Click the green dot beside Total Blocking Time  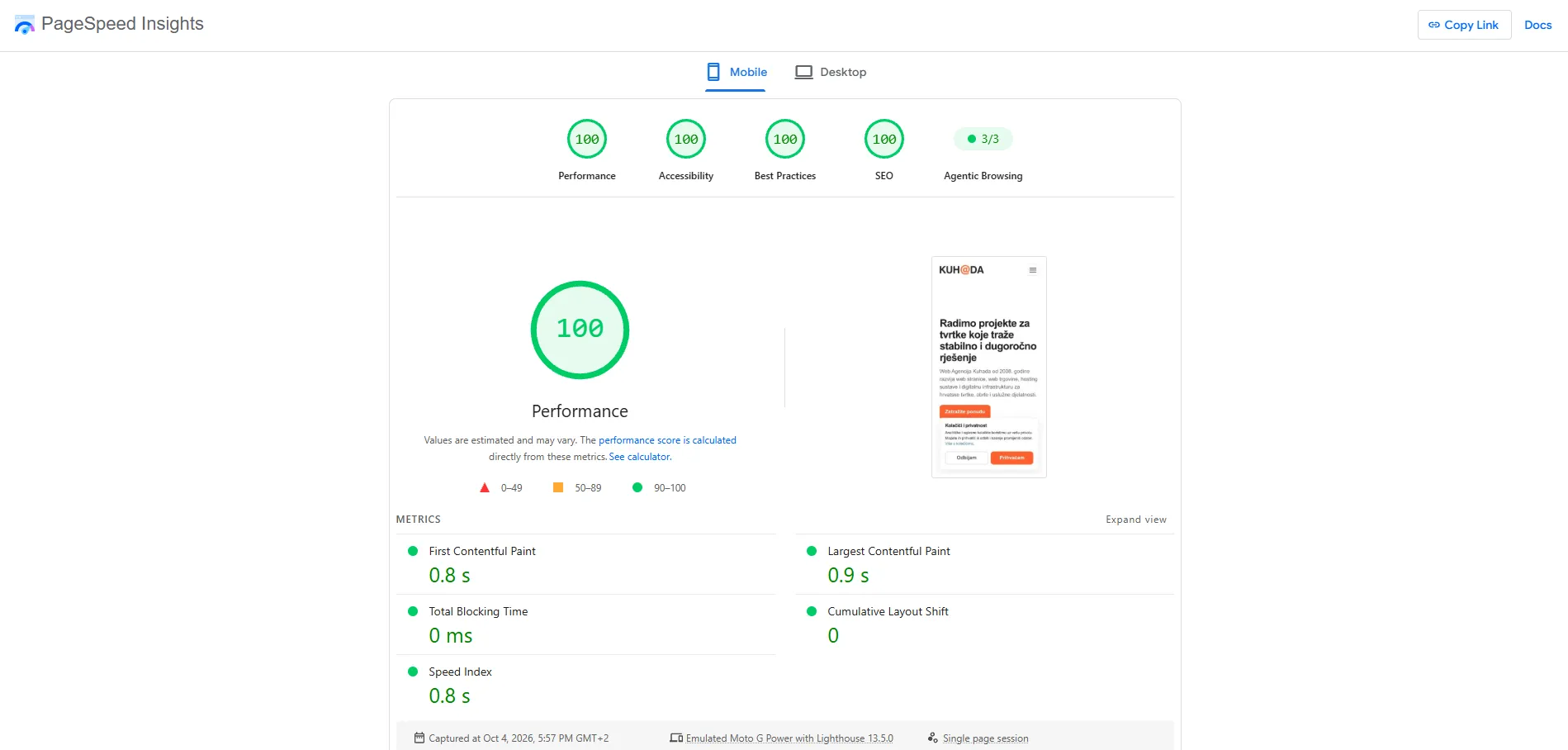click(x=413, y=611)
